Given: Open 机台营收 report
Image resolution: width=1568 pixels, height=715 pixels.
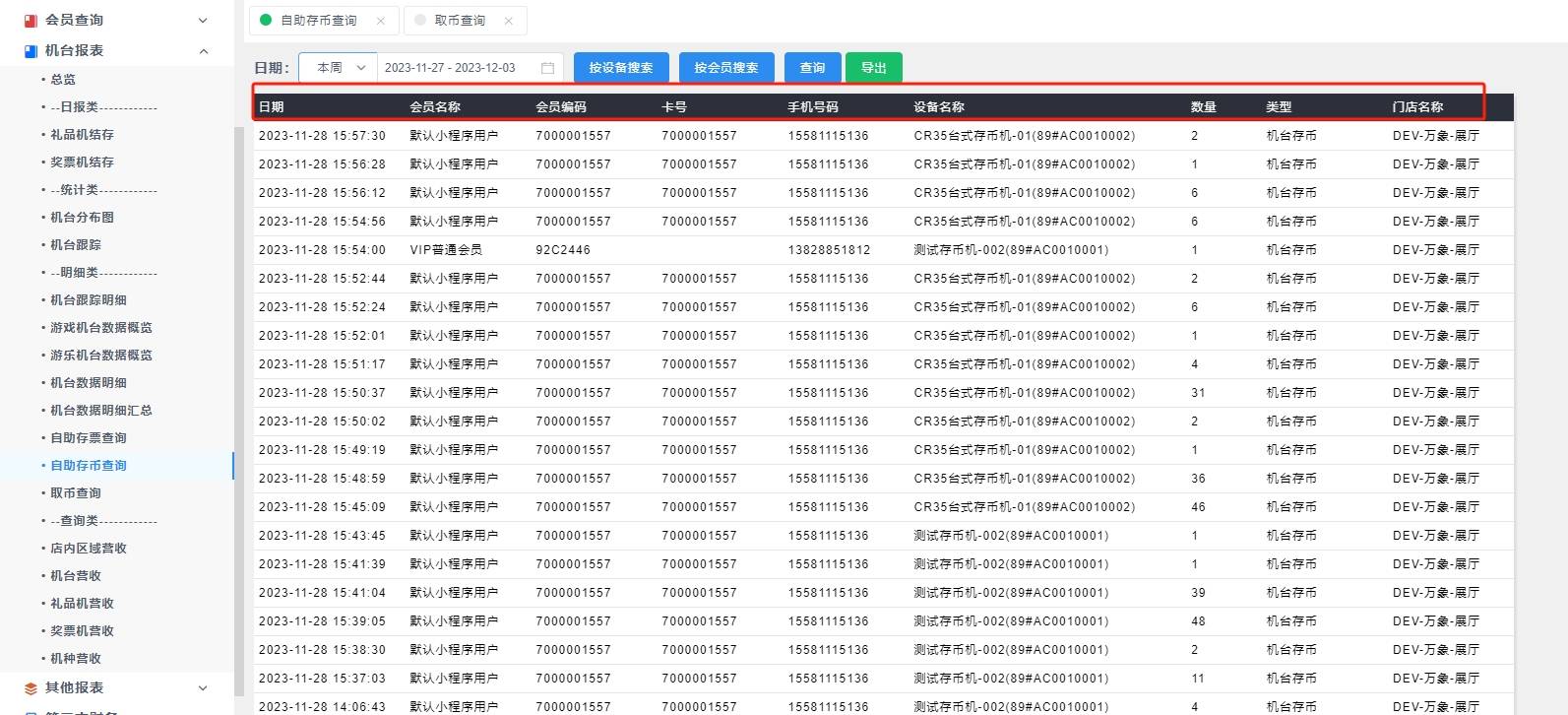Looking at the screenshot, I should [x=76, y=576].
